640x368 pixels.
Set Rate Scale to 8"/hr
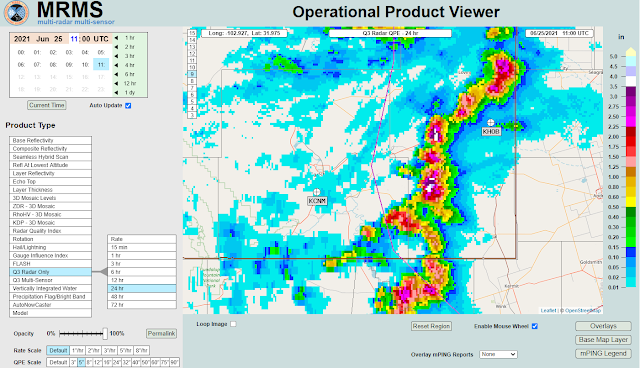coord(141,350)
